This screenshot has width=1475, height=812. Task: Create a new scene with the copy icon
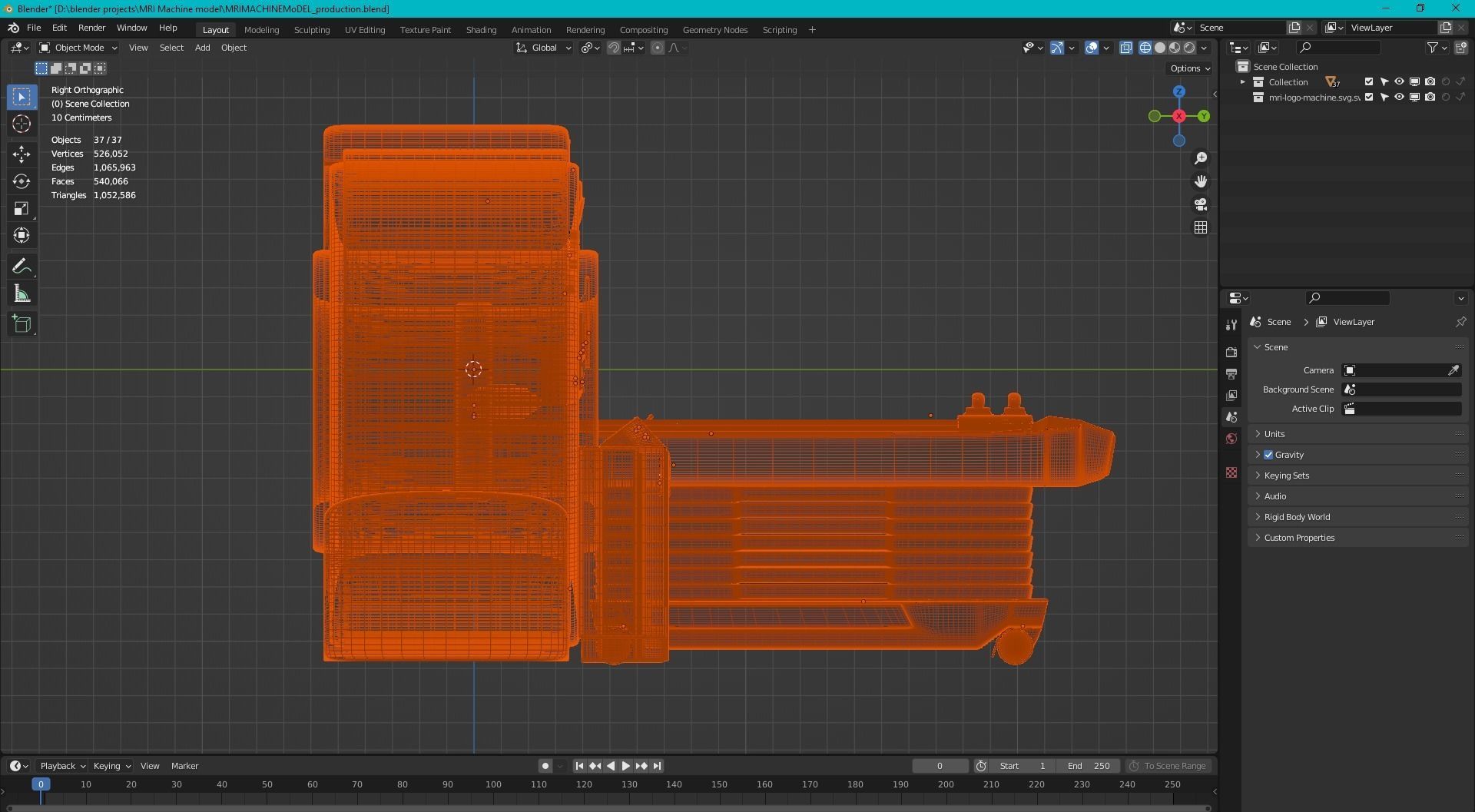pos(1294,28)
